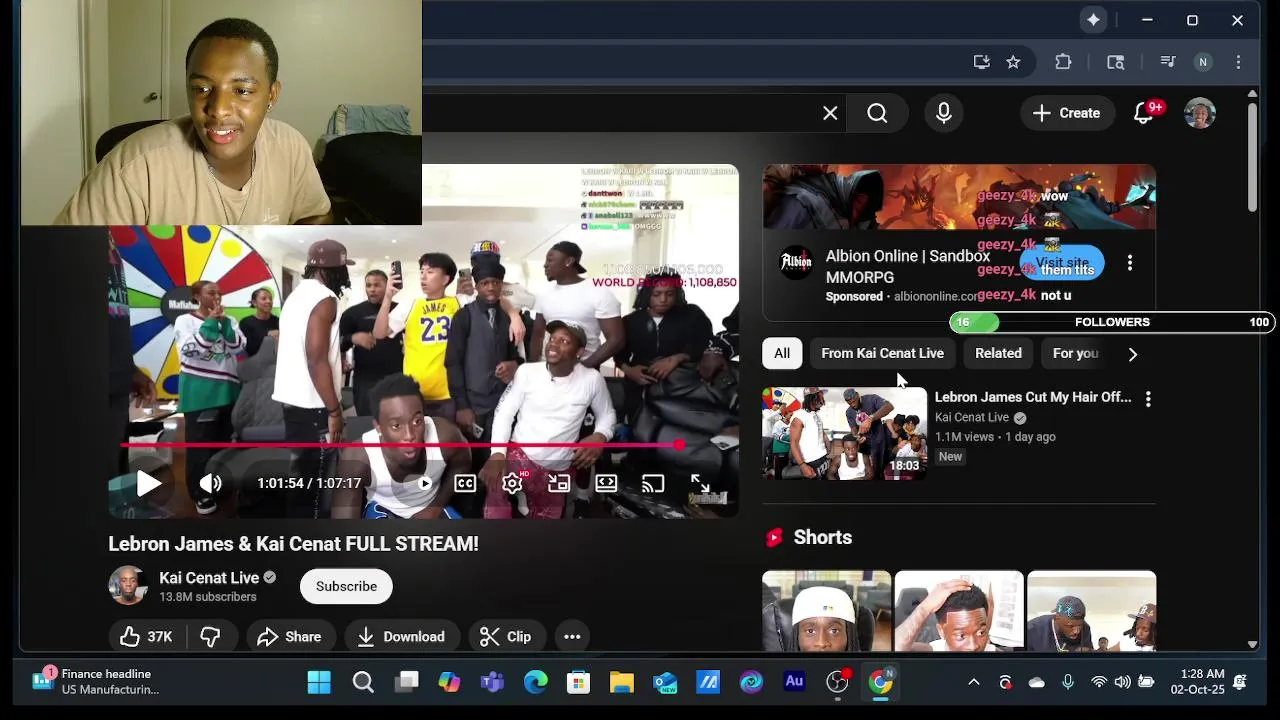The image size is (1280, 720).
Task: Play the YouTube video
Action: [x=148, y=484]
